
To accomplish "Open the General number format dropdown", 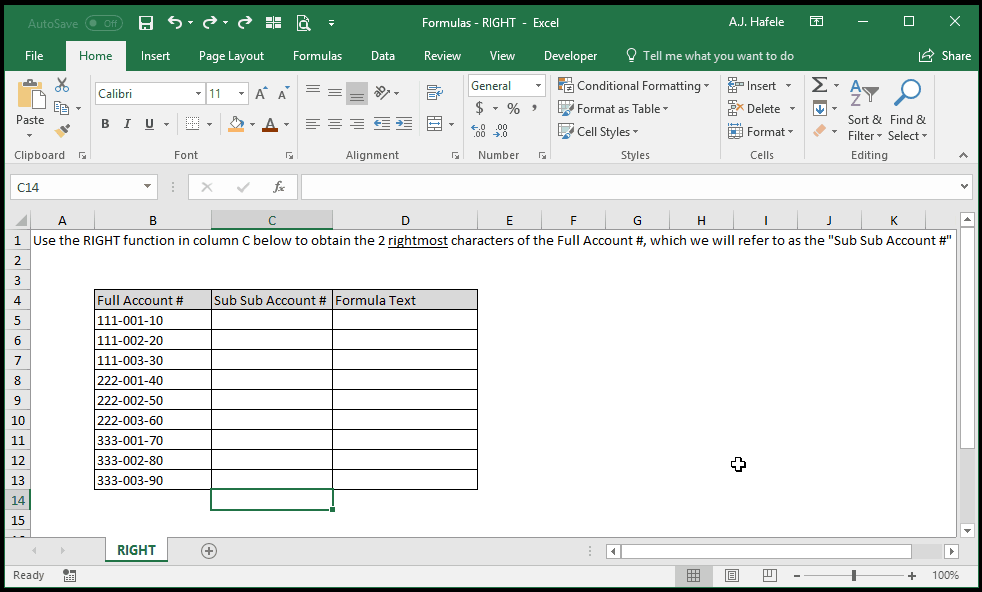I will coord(538,85).
